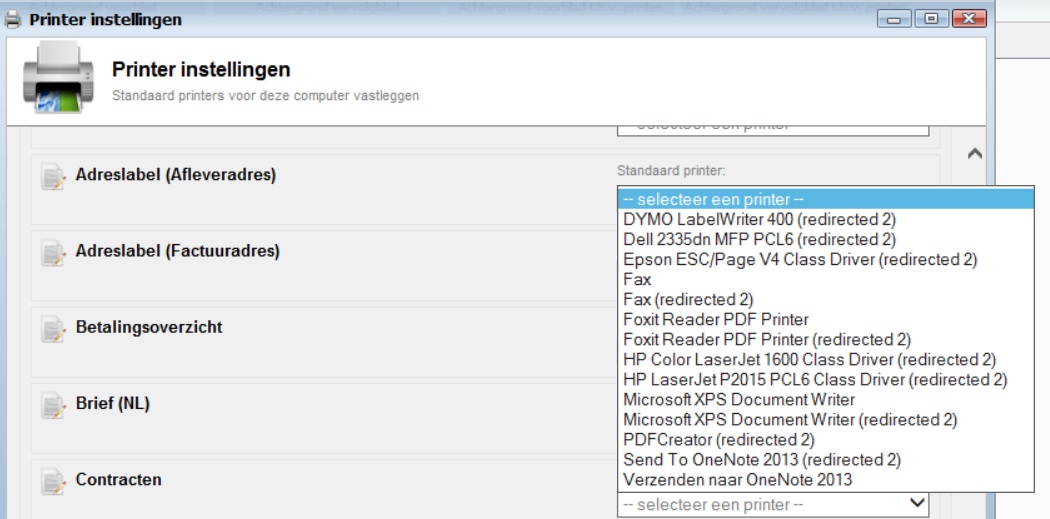
Task: Click the Adreslabel (Afleveradres) document icon
Action: (52, 177)
